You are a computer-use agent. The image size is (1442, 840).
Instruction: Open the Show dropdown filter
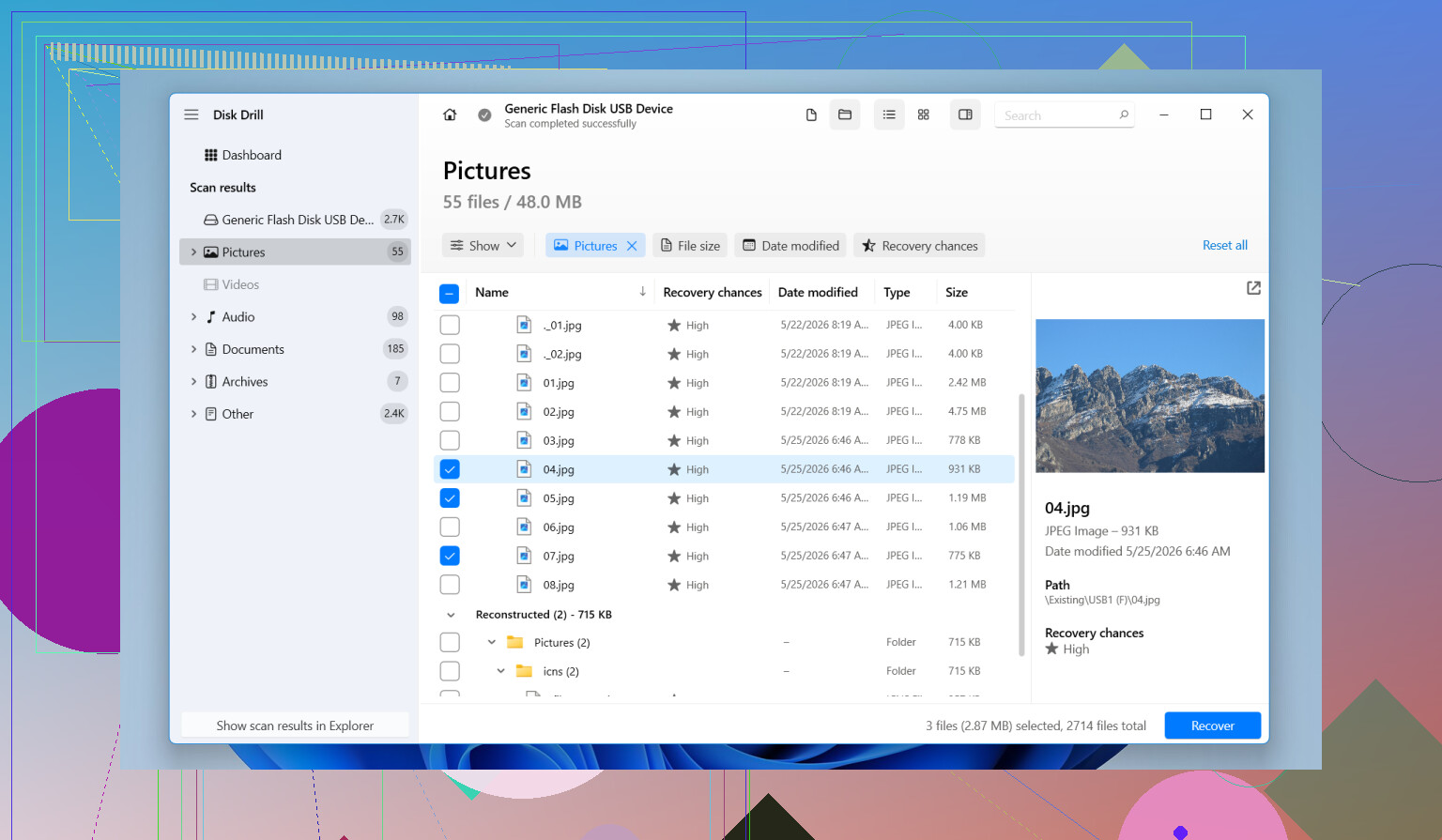click(x=483, y=246)
